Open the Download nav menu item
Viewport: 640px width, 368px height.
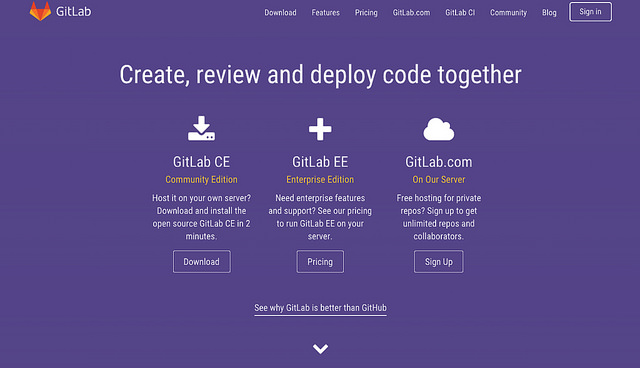[x=280, y=13]
